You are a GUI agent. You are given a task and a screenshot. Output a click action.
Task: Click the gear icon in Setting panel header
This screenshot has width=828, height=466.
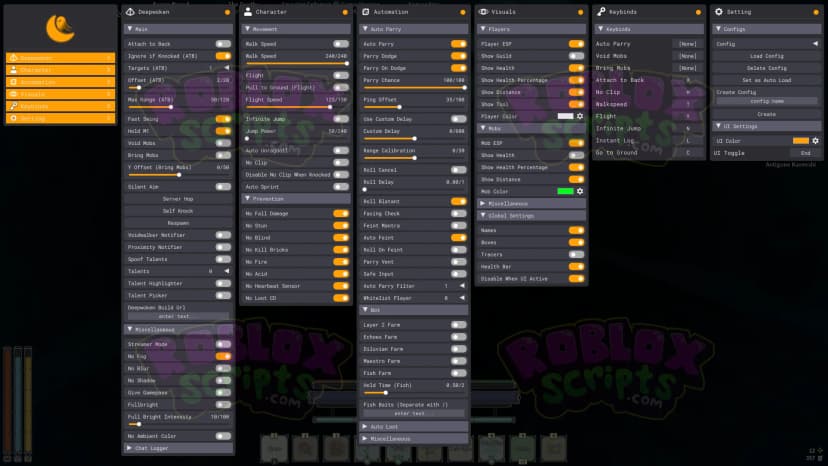719,12
